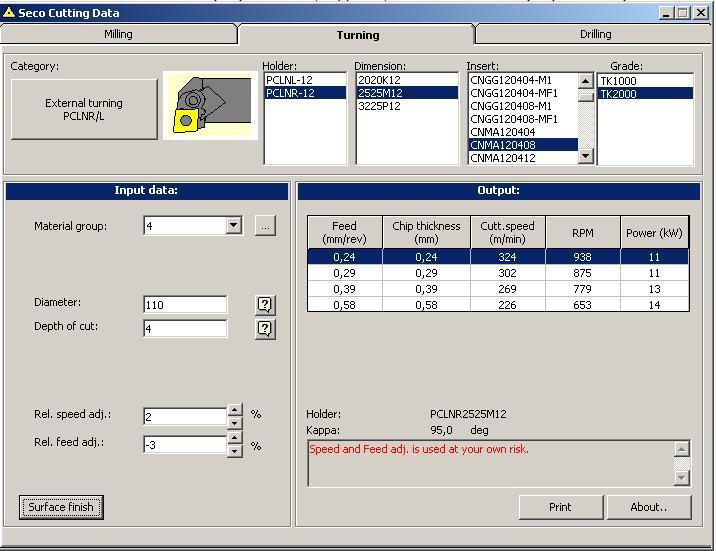Expand the Material group dropdown
Screen dimensions: 716x551
[x=233, y=225]
